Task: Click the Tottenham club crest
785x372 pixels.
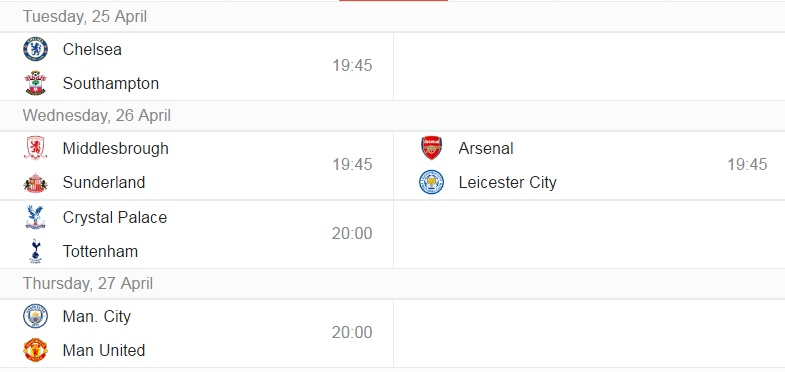Action: pyautogui.click(x=36, y=251)
